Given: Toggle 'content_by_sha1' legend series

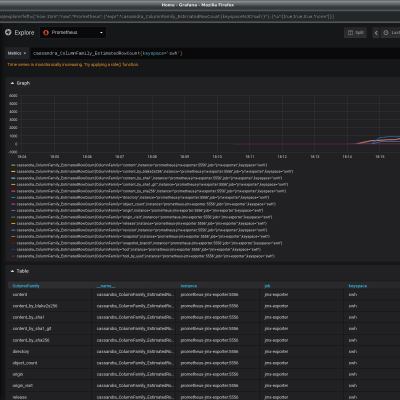Looking at the screenshot, I should pyautogui.click(x=149, y=178).
